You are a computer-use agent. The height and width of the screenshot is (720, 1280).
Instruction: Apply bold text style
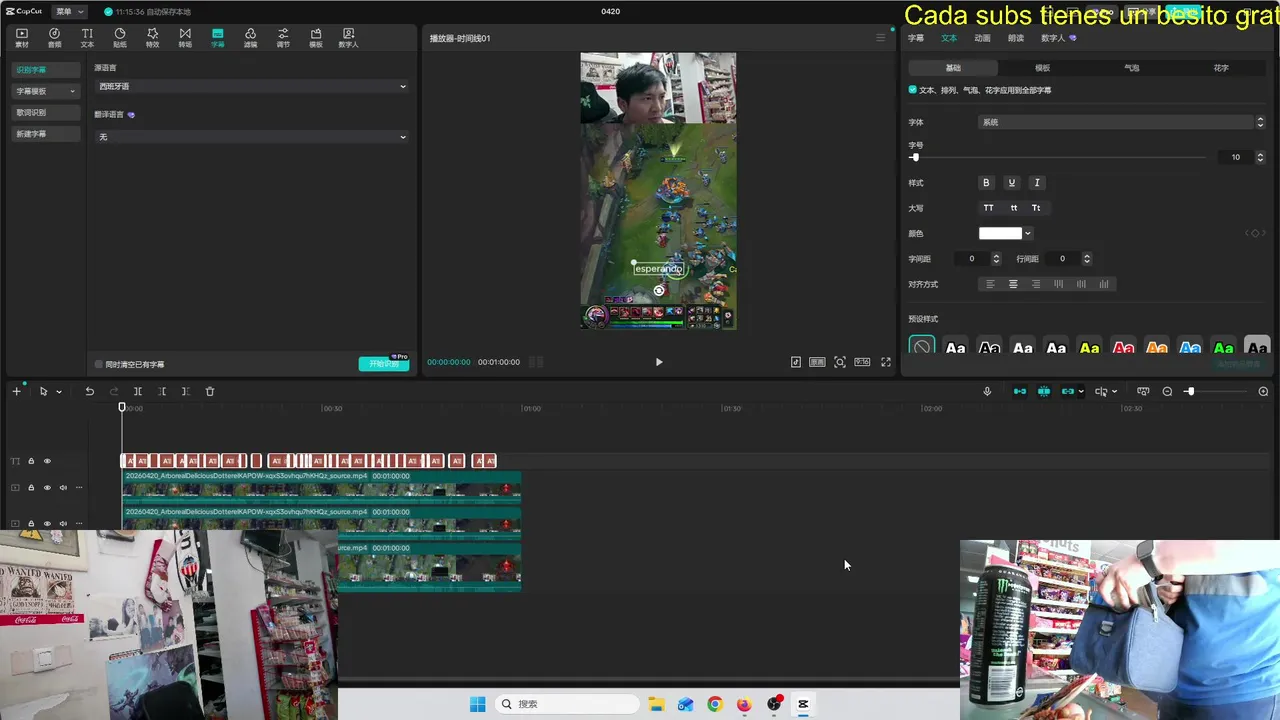pos(986,183)
